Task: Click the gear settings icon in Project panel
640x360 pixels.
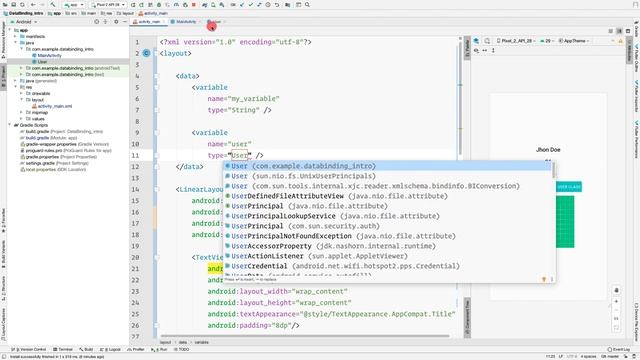Action: 116,22
